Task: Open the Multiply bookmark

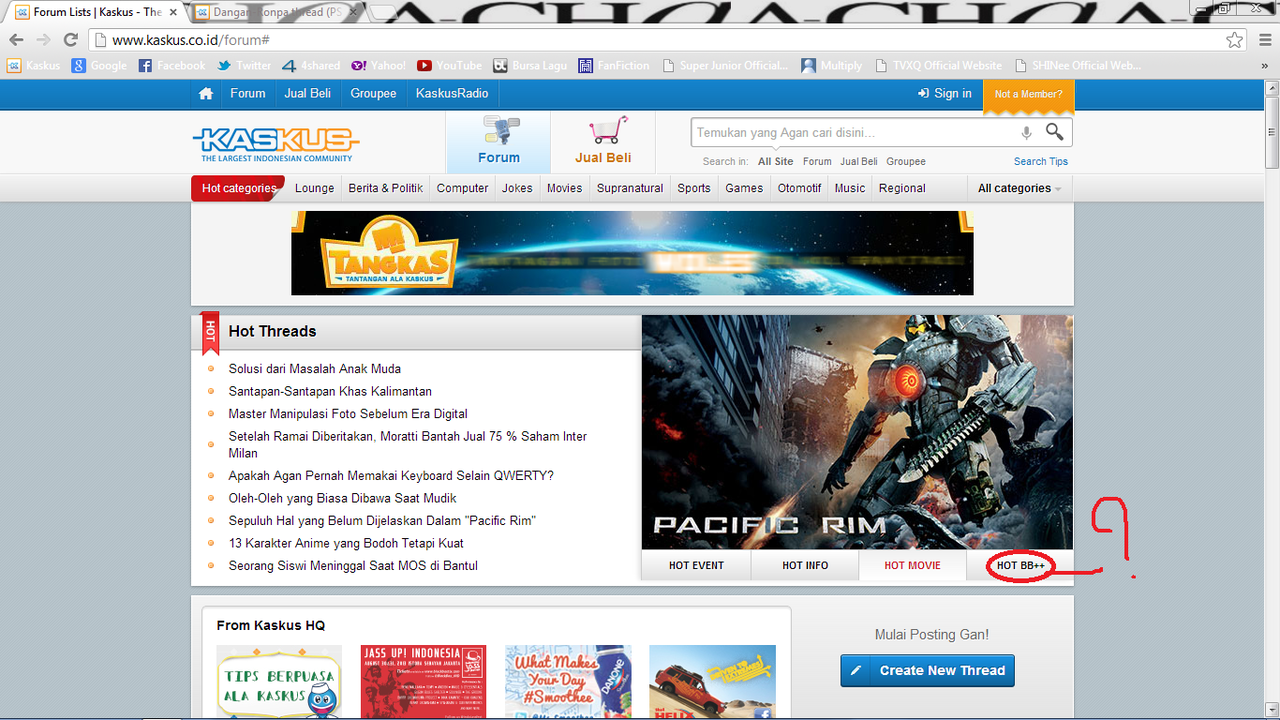Action: [x=831, y=65]
